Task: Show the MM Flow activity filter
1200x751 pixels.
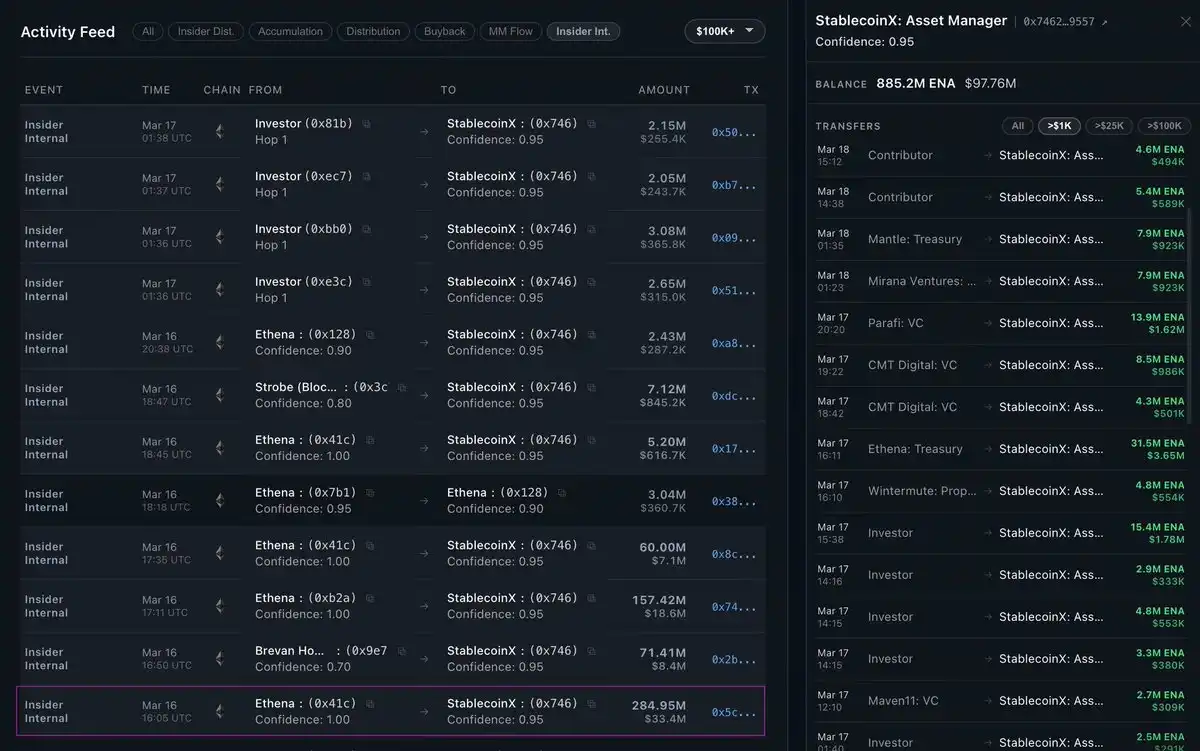Action: [x=510, y=31]
